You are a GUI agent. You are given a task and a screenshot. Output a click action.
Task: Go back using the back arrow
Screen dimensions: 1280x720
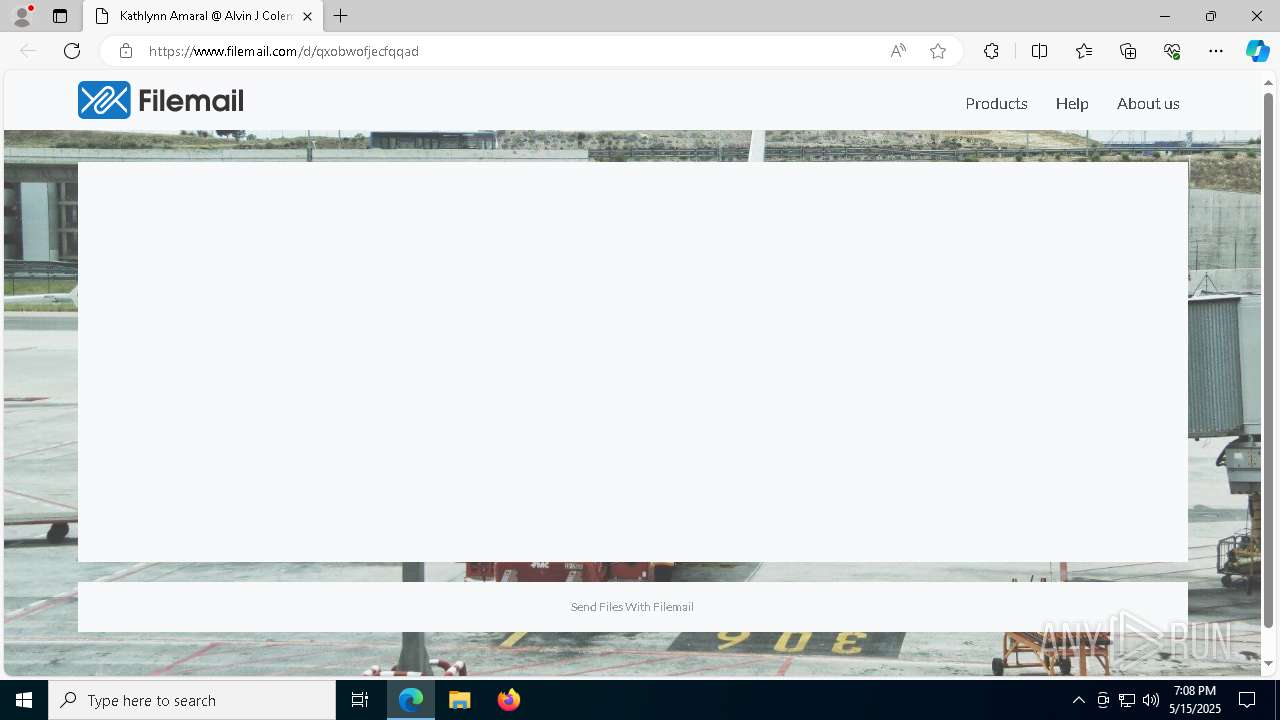coord(28,51)
